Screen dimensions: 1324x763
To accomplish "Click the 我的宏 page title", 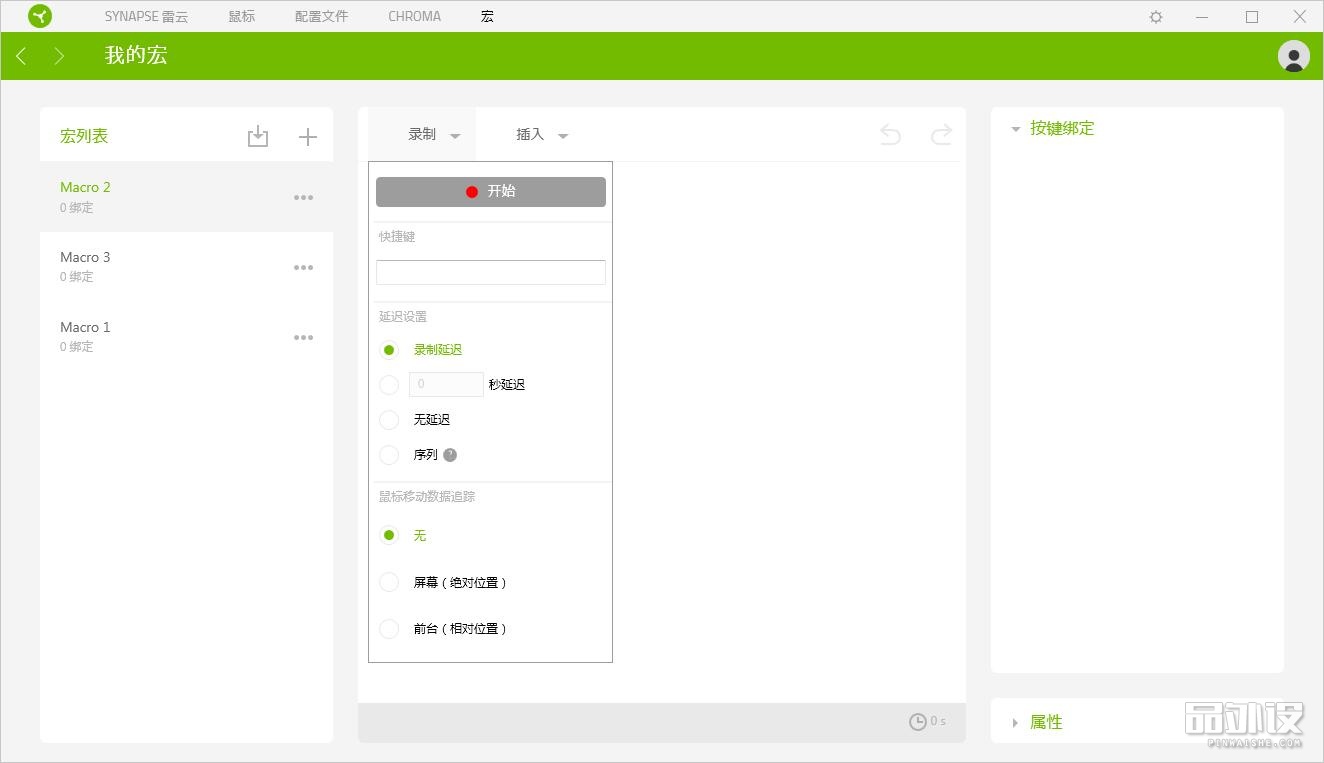I will click(136, 55).
